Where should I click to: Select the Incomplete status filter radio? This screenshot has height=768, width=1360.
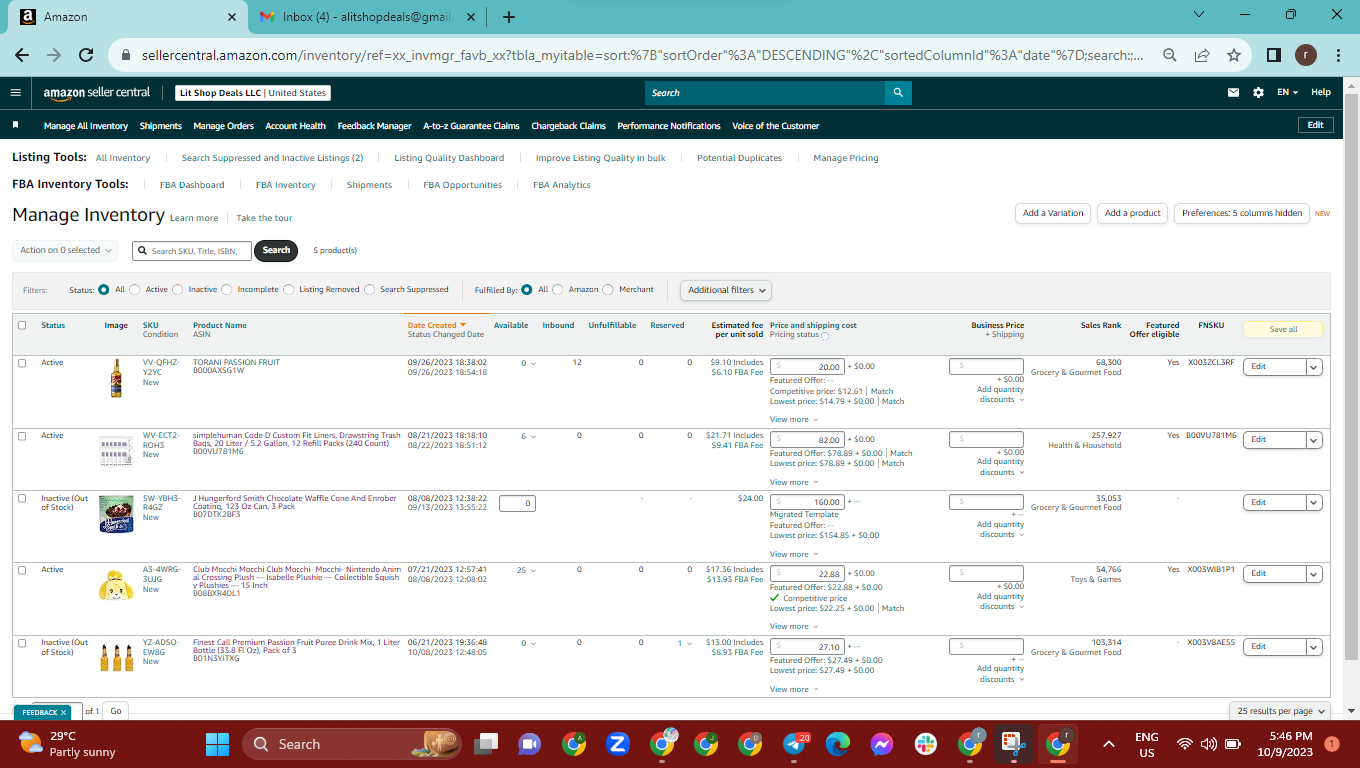[x=227, y=290]
